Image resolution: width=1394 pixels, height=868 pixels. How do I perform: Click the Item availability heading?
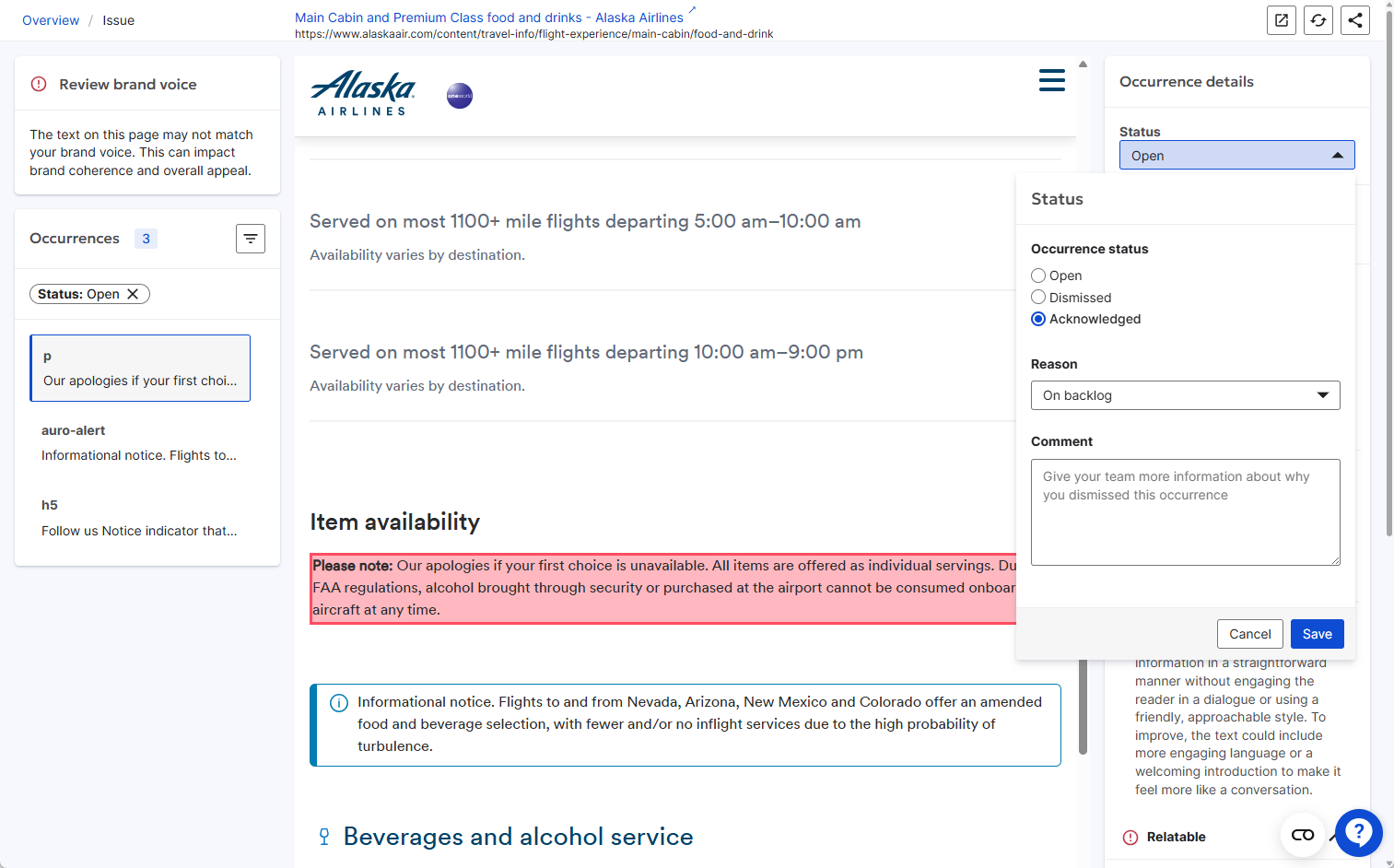(x=395, y=522)
